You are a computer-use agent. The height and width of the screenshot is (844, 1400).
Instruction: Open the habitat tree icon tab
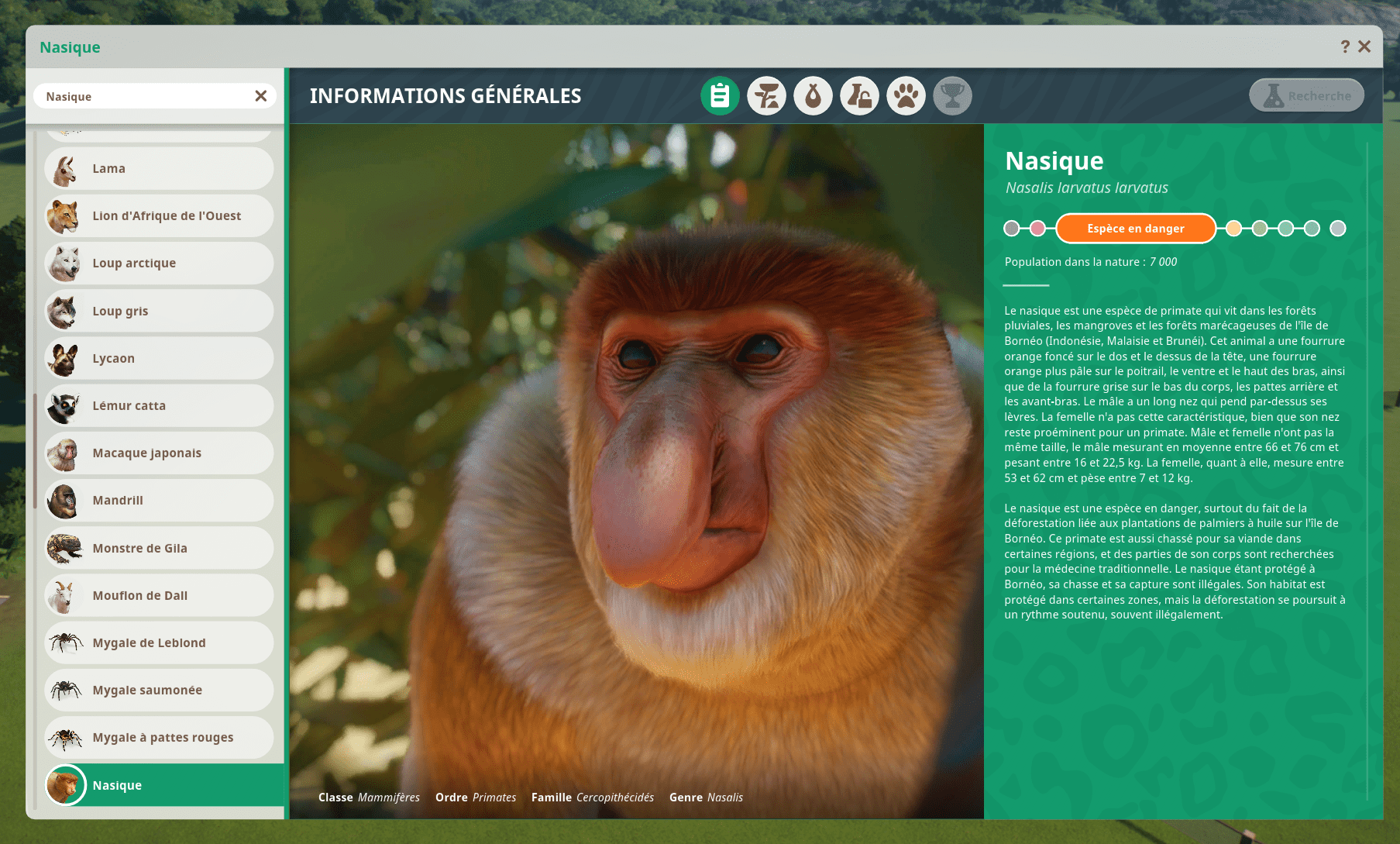click(x=766, y=96)
